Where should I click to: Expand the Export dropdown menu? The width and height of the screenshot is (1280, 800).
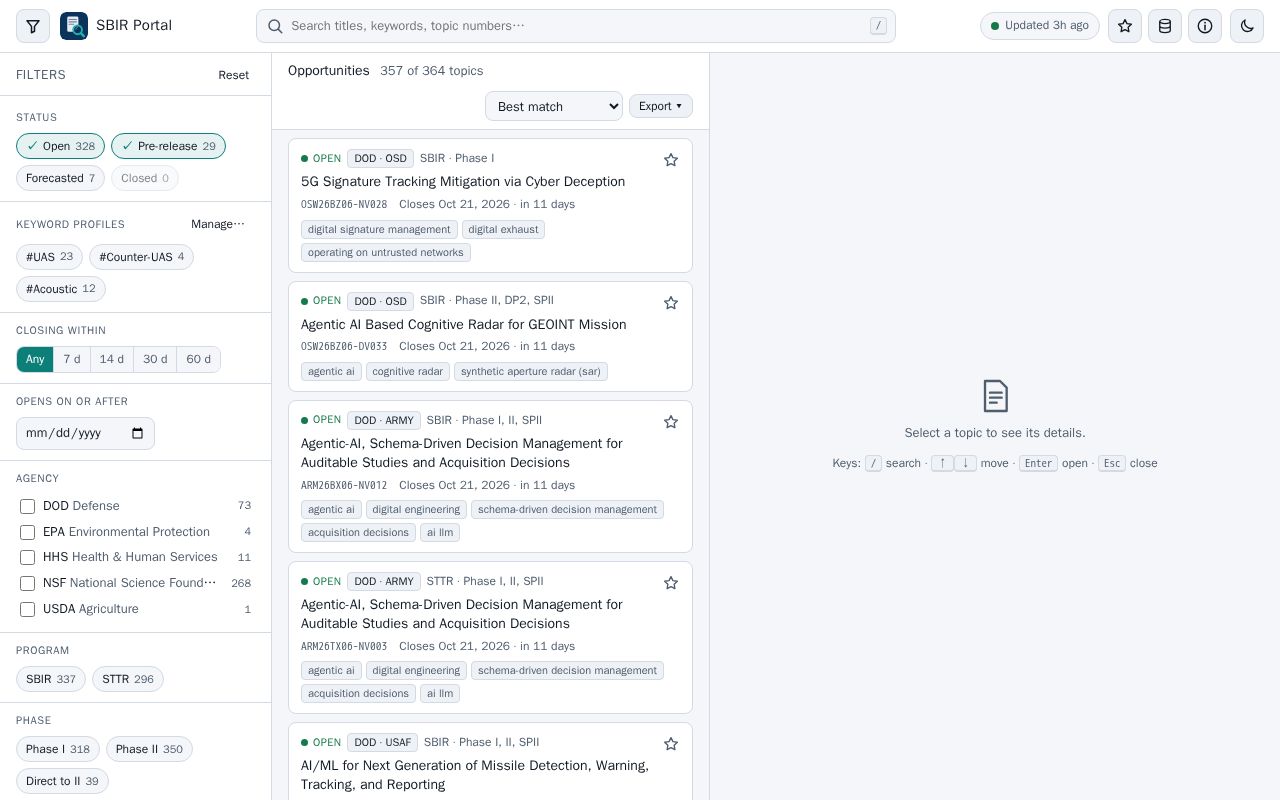[x=661, y=106]
